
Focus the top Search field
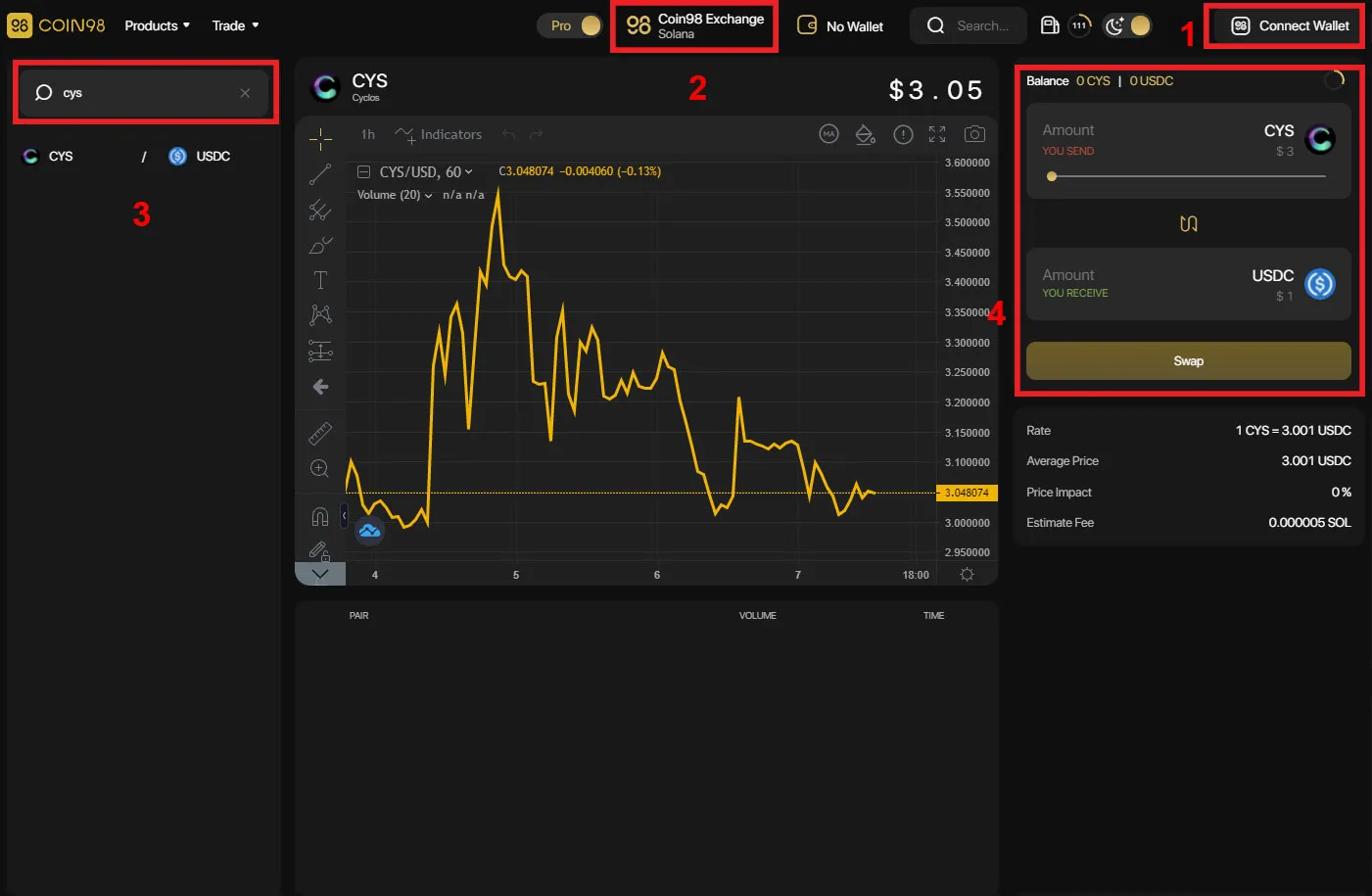(969, 25)
